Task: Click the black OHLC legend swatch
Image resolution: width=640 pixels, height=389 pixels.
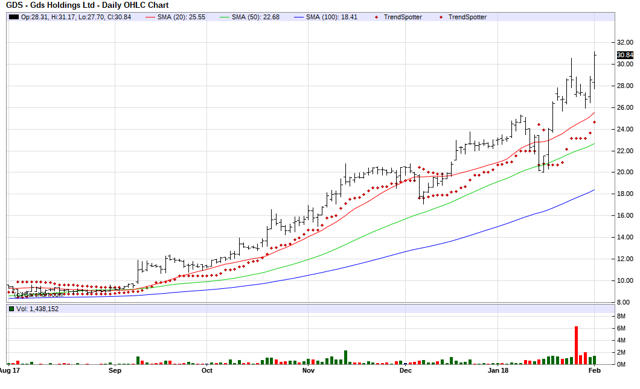Action: pos(14,17)
